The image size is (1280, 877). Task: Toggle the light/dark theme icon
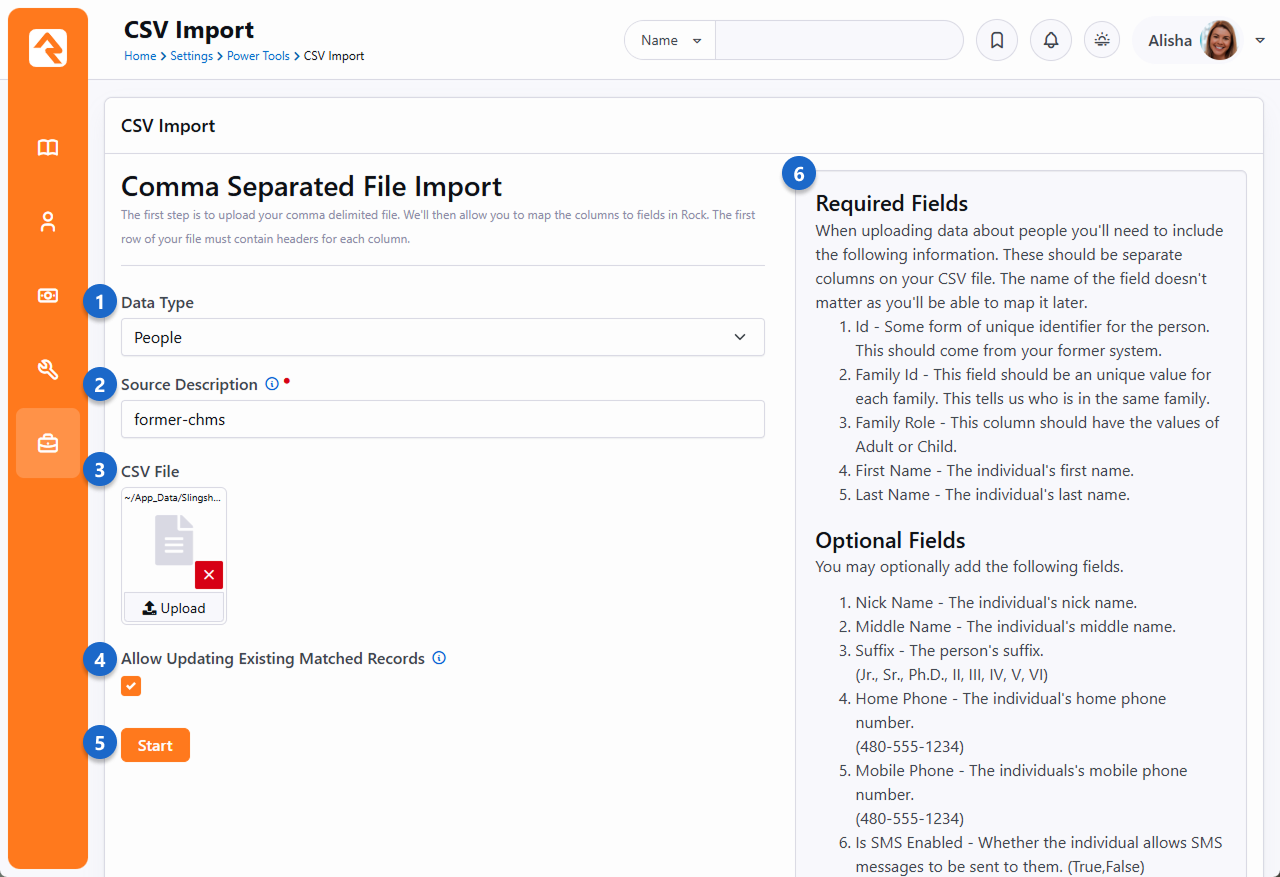1102,41
